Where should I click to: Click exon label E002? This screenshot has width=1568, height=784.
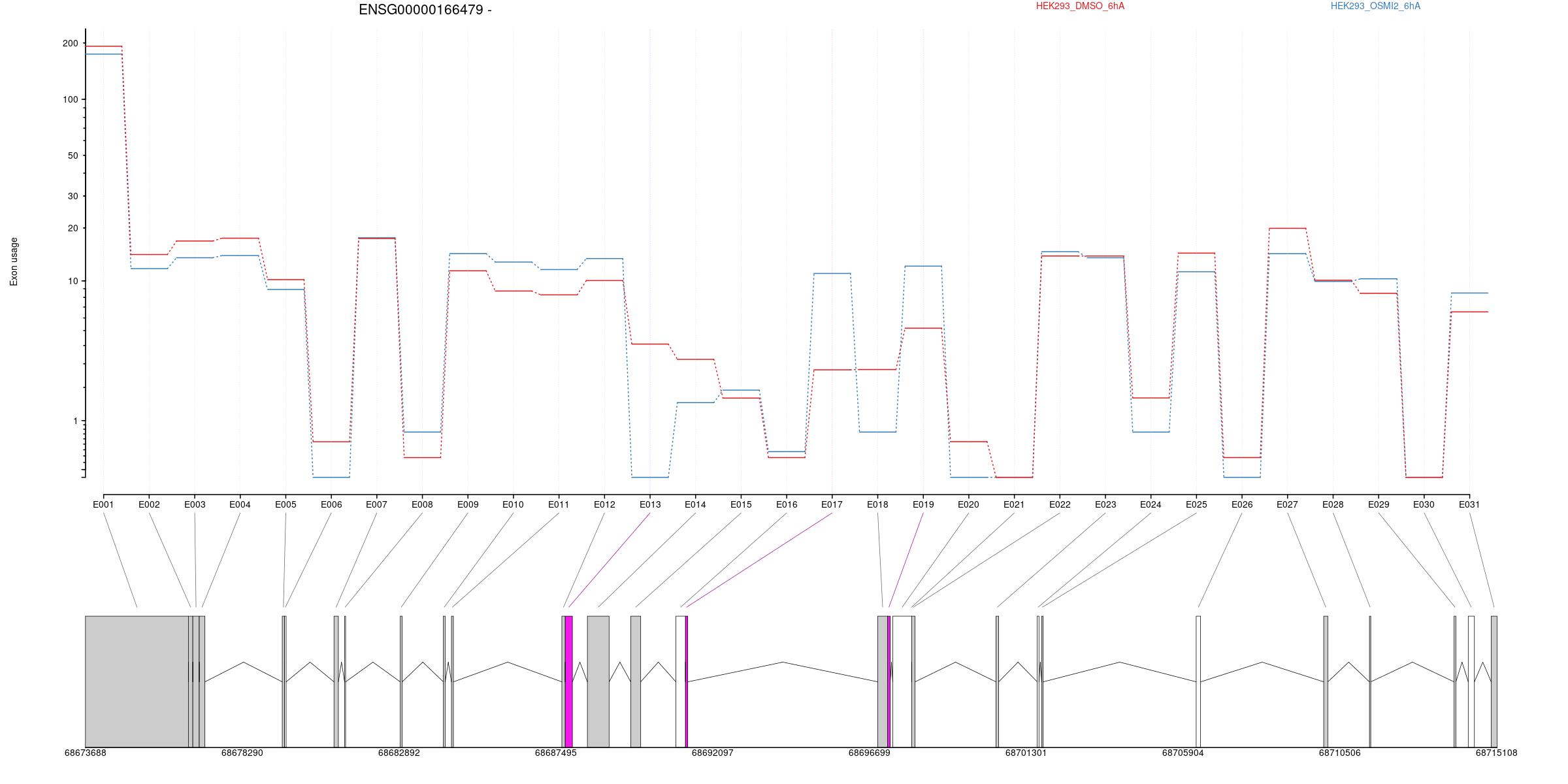(149, 504)
